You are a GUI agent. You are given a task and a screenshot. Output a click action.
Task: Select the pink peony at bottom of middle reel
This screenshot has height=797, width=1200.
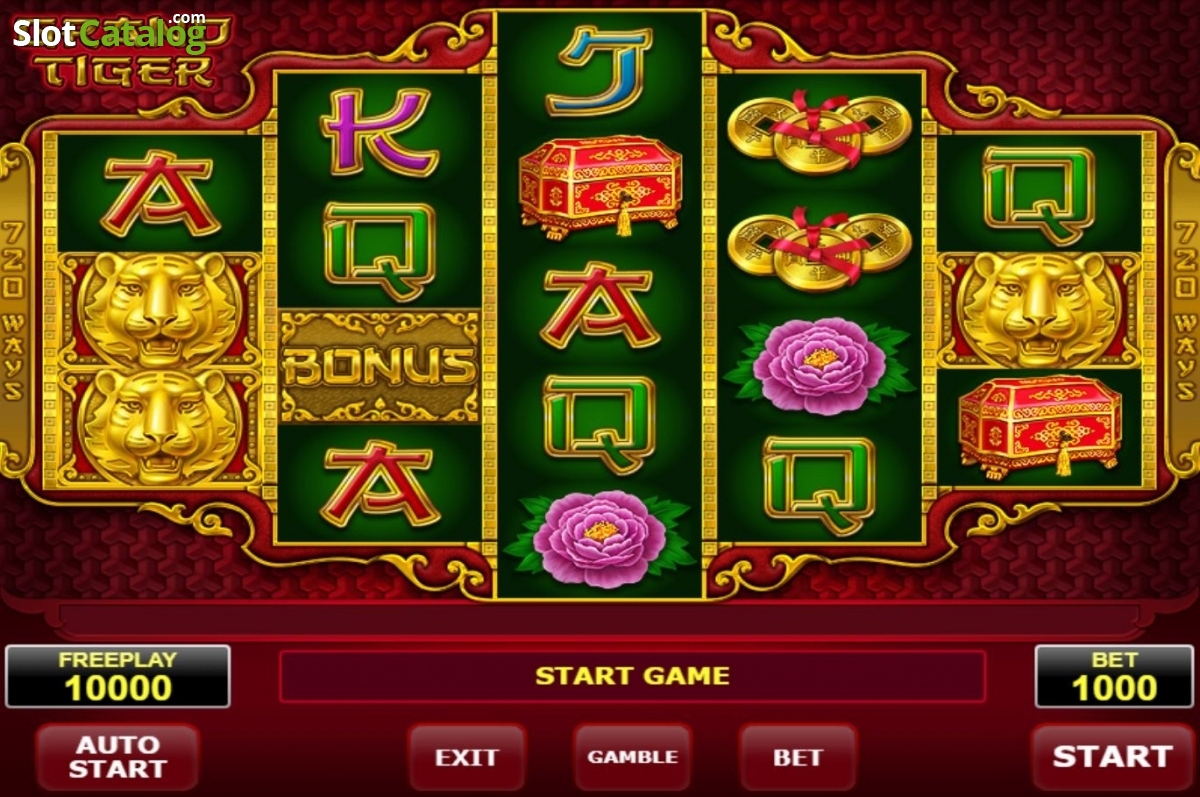[600, 538]
